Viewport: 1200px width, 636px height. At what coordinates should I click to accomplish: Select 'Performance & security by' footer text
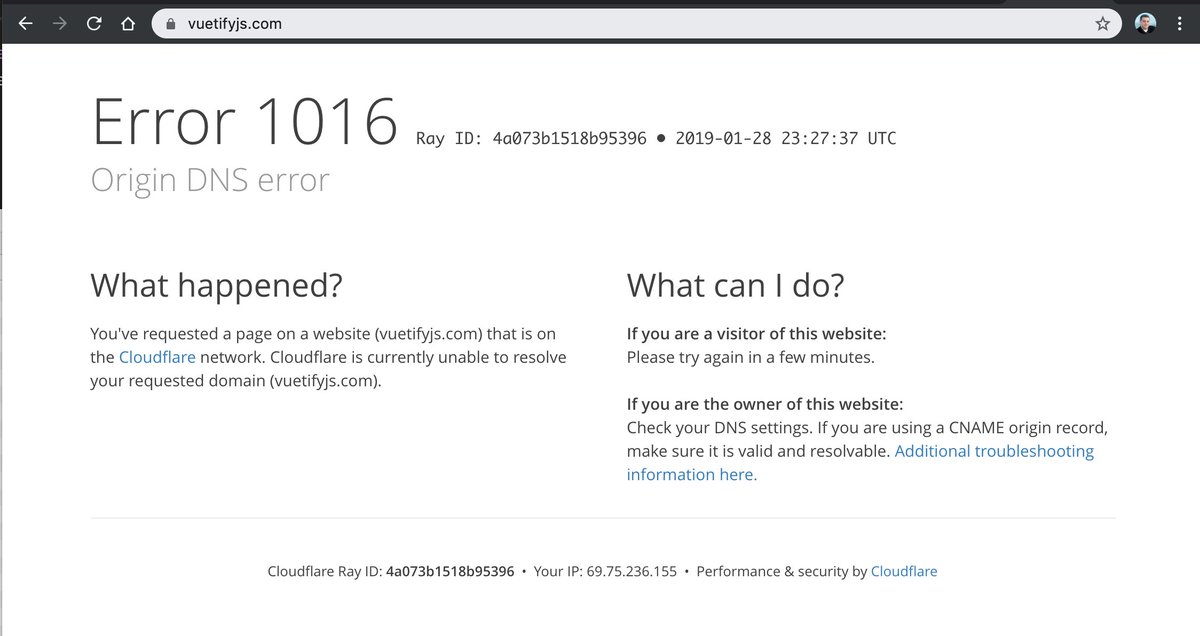[782, 572]
